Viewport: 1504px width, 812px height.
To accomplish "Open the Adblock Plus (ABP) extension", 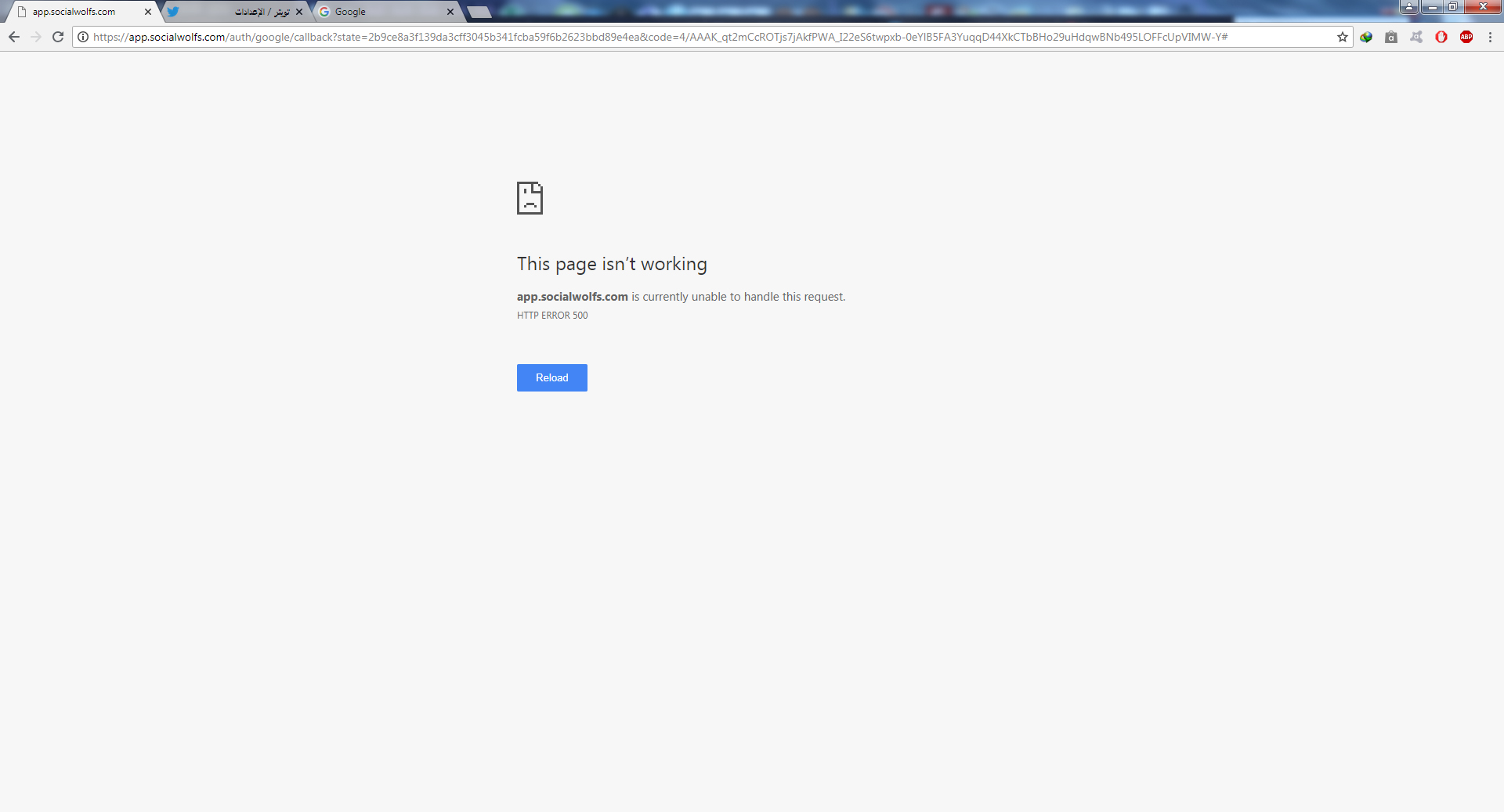I will [1466, 37].
